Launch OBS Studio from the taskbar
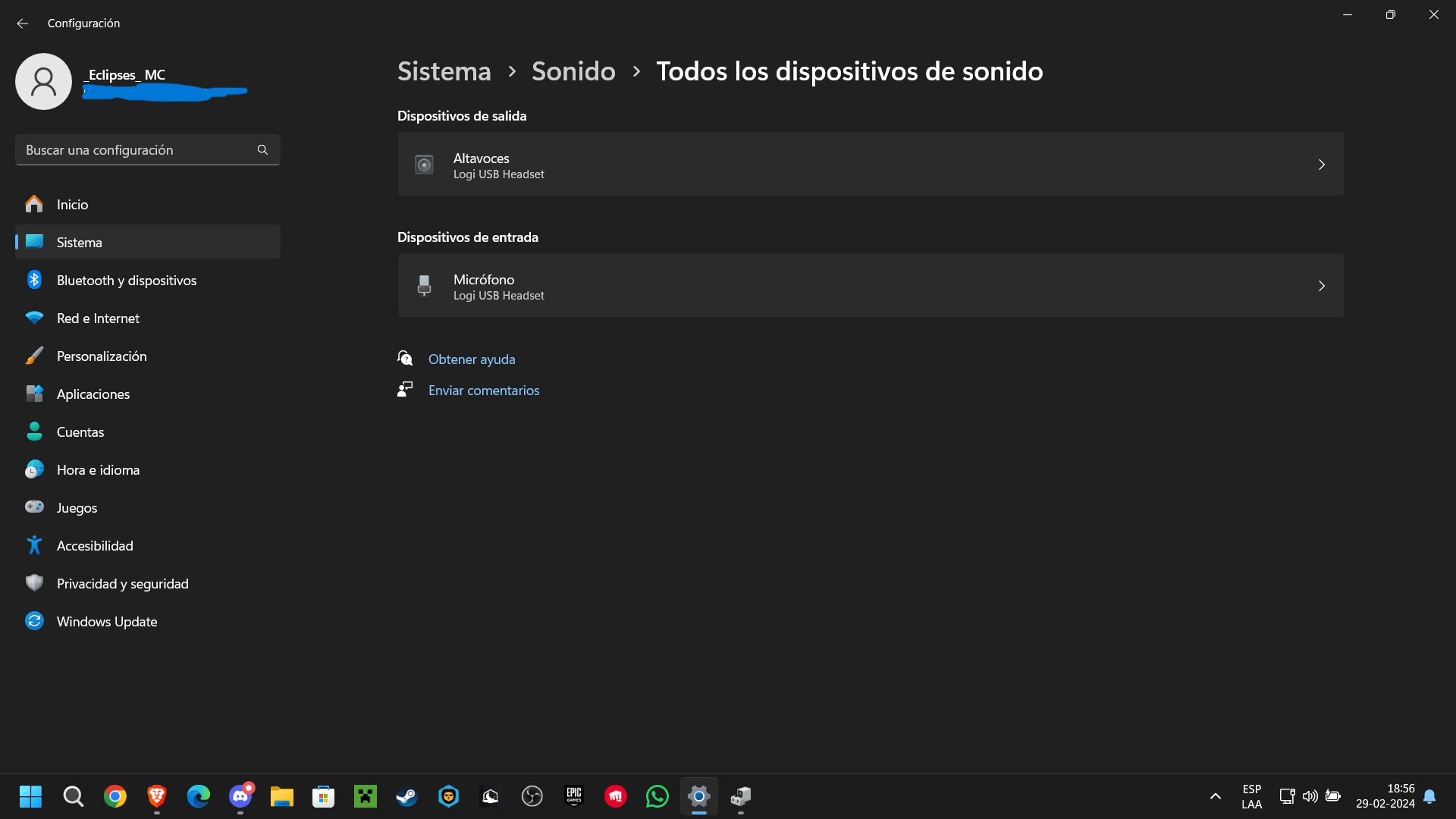The width and height of the screenshot is (1456, 819). 532,796
